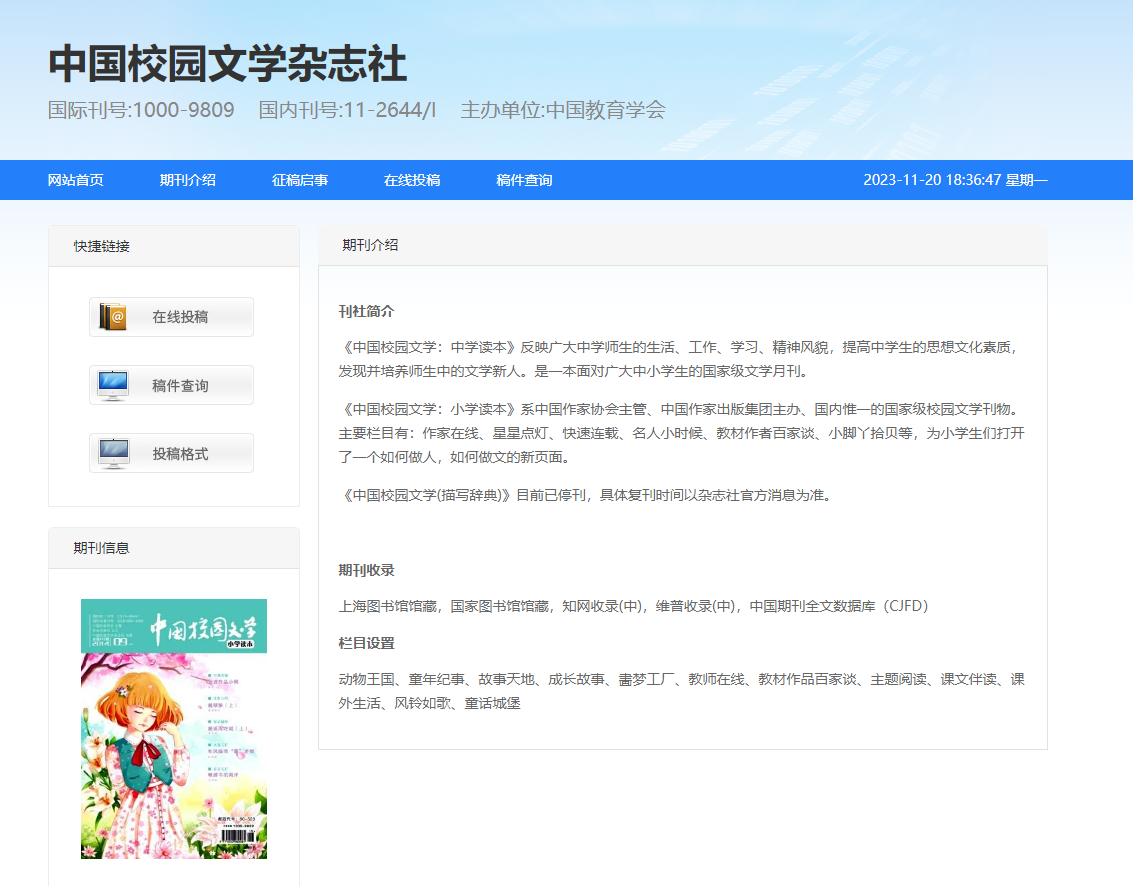
Task: Choose 稿件查询 in the top navigation bar
Action: point(524,180)
